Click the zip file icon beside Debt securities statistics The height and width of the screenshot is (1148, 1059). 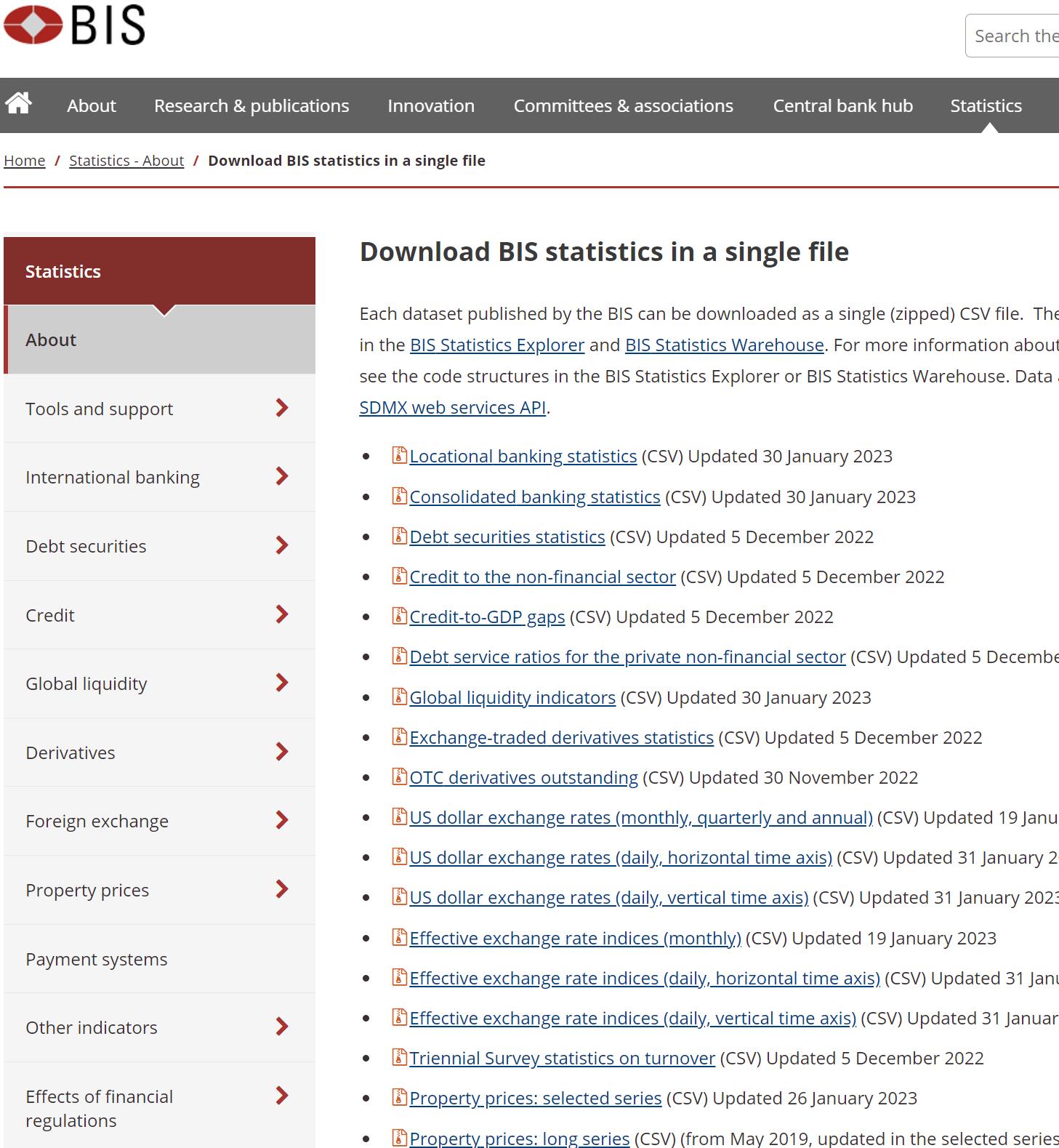point(399,537)
